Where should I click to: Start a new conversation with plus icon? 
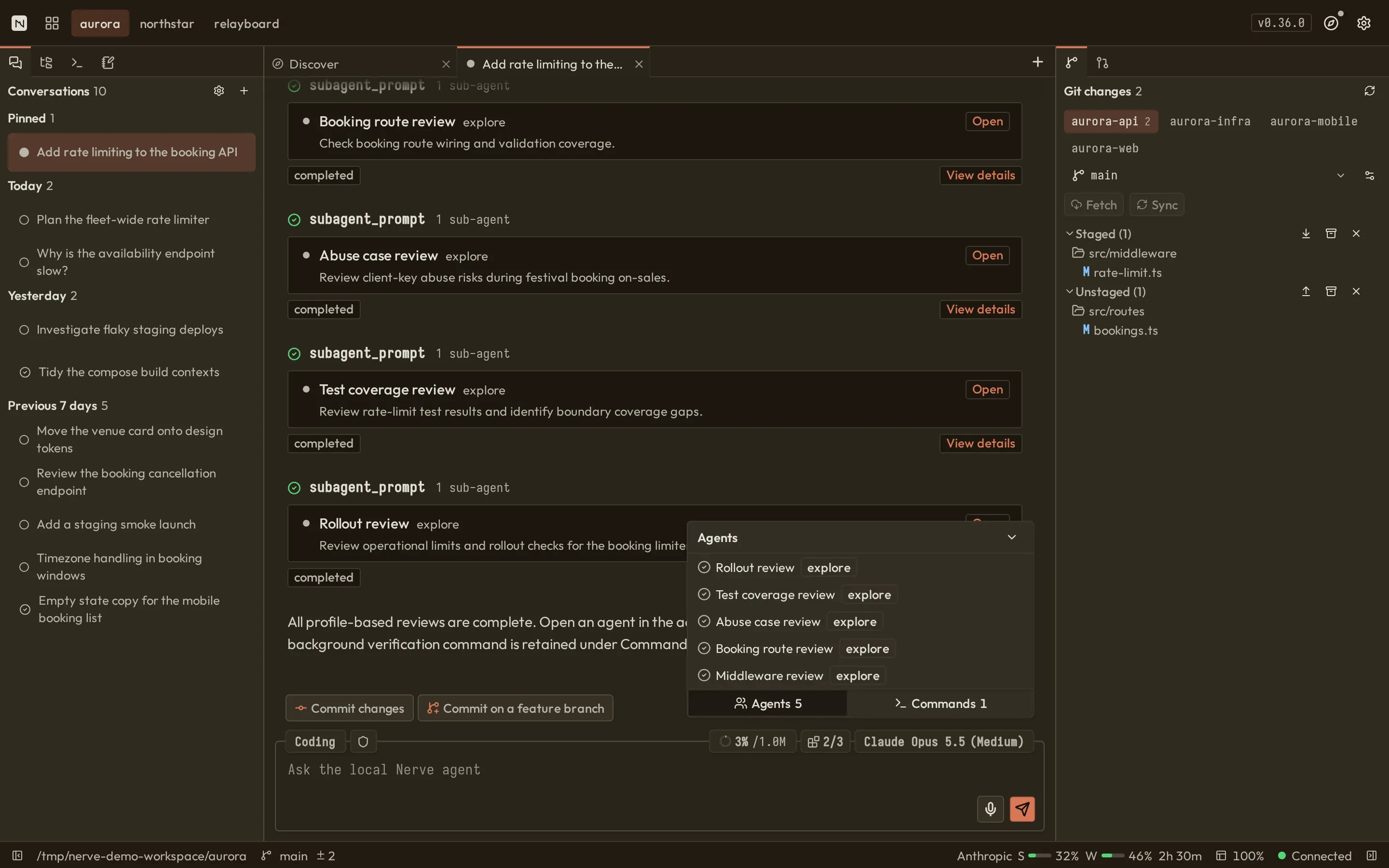coord(244,91)
